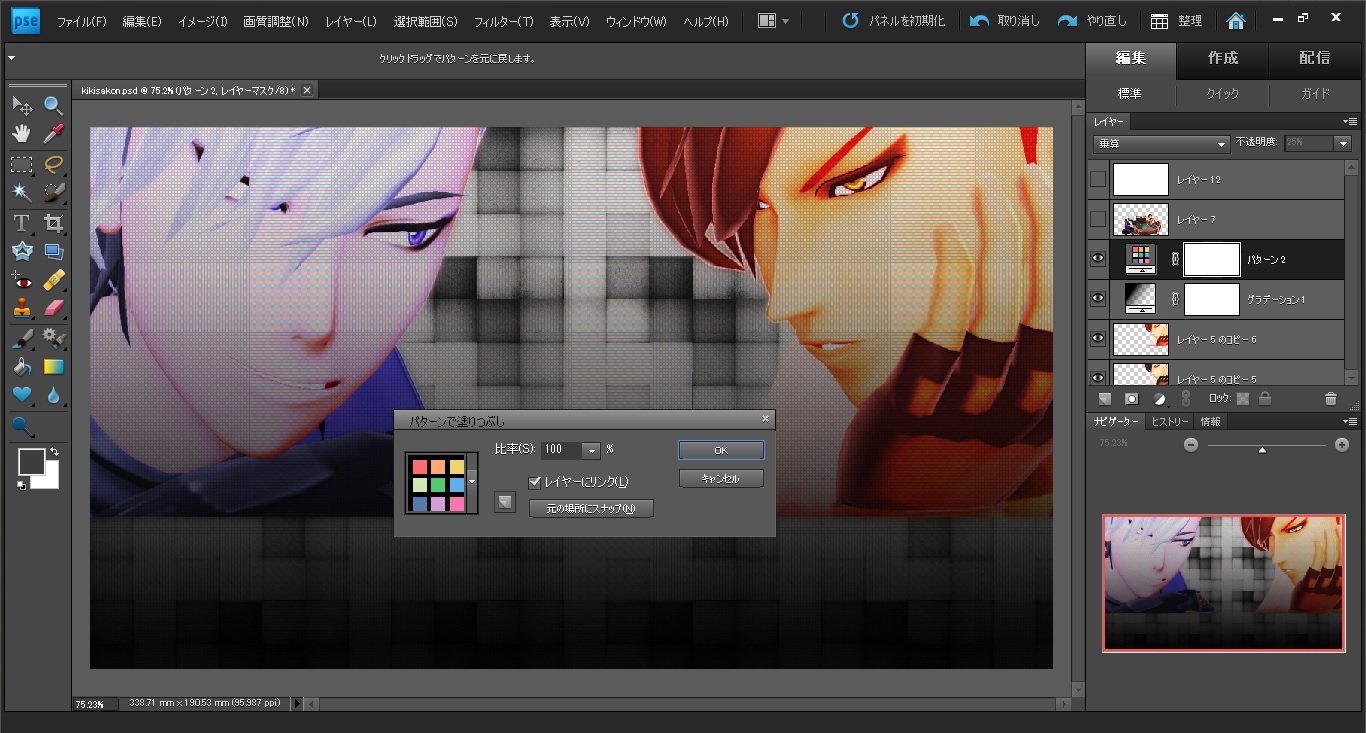Image resolution: width=1366 pixels, height=733 pixels.
Task: Select the Lasso tool
Action: coord(53,164)
